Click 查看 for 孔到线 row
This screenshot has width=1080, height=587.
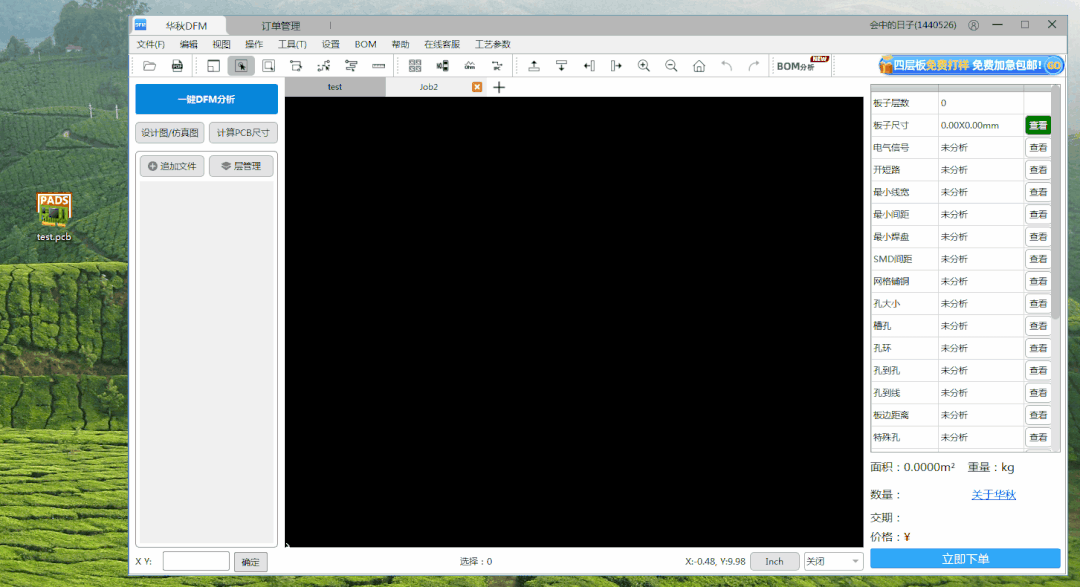[1038, 393]
